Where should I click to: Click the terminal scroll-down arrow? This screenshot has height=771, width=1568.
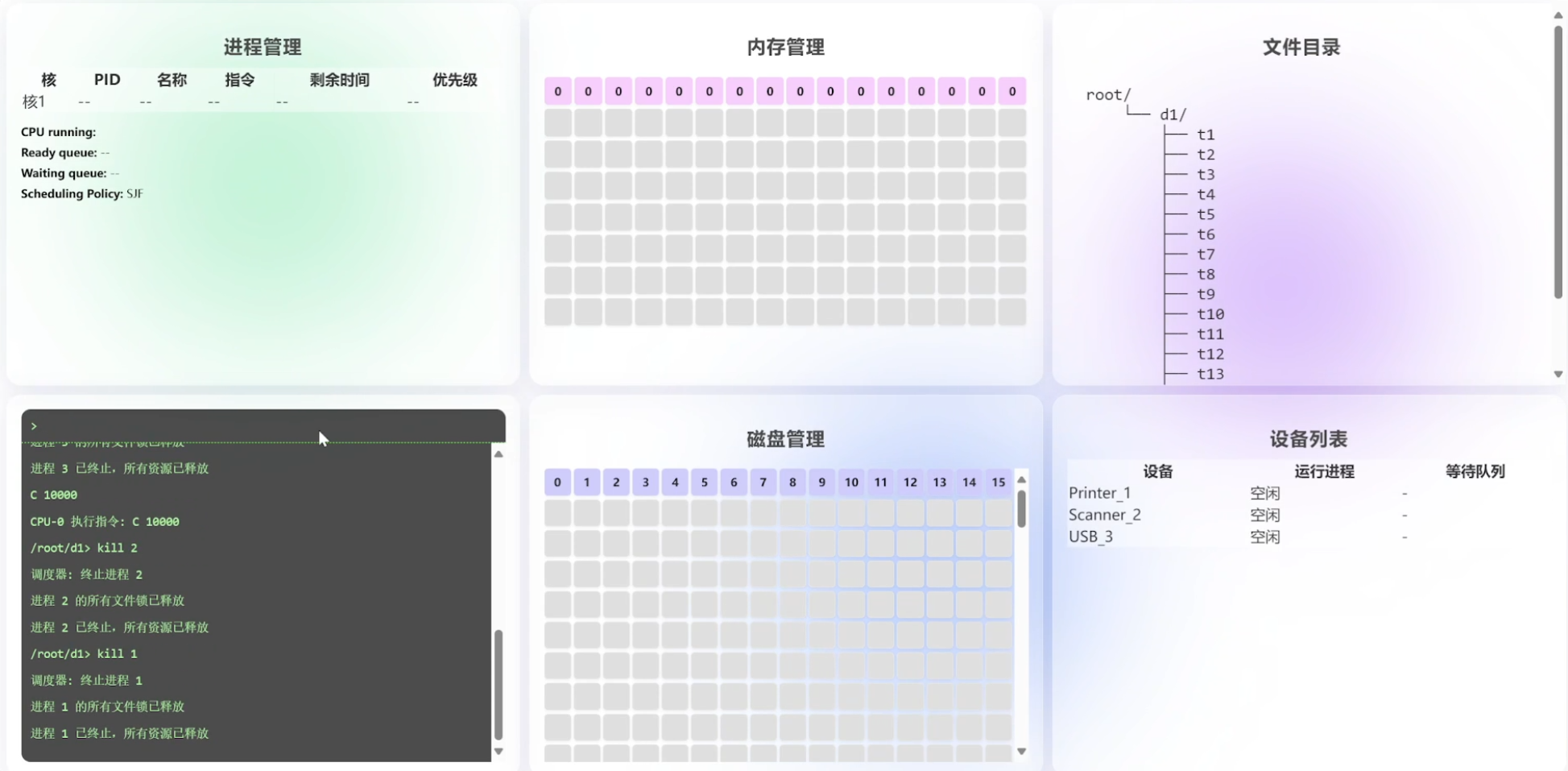tap(499, 751)
